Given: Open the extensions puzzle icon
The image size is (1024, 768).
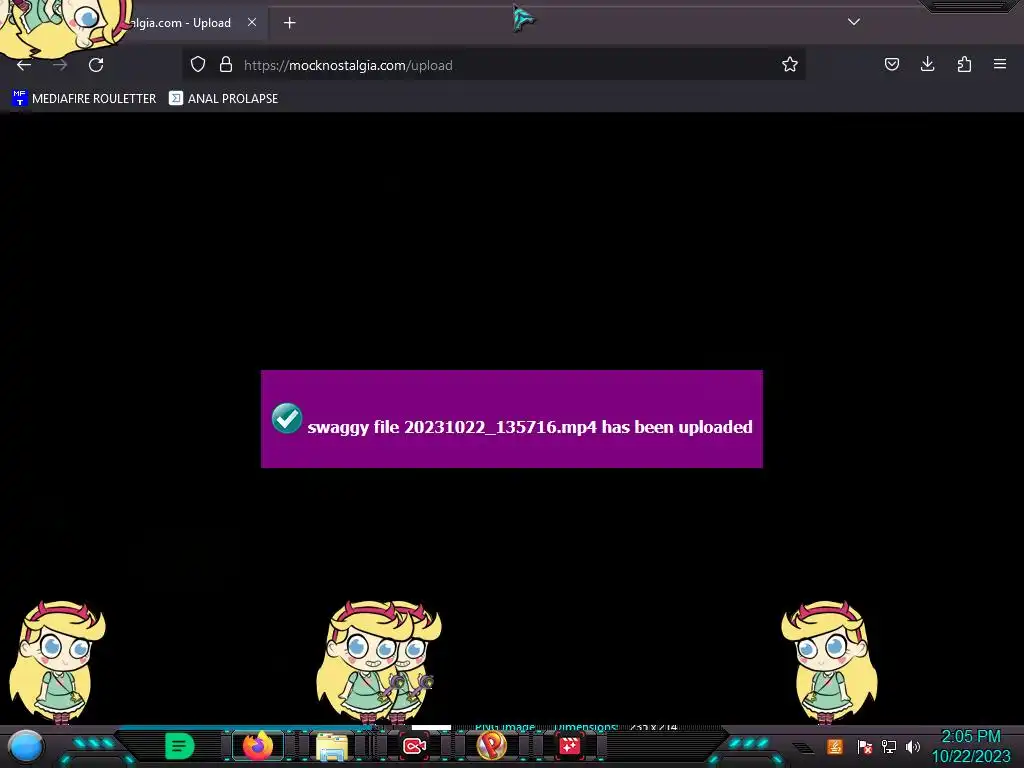Looking at the screenshot, I should pos(964,64).
